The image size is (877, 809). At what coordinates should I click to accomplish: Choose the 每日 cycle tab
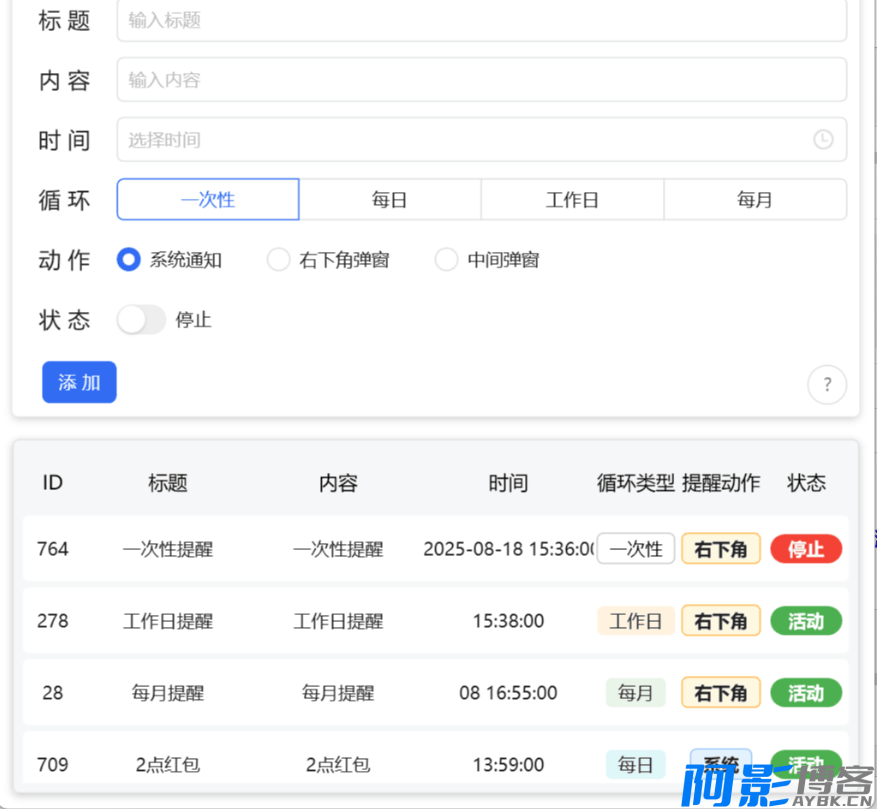[x=390, y=200]
